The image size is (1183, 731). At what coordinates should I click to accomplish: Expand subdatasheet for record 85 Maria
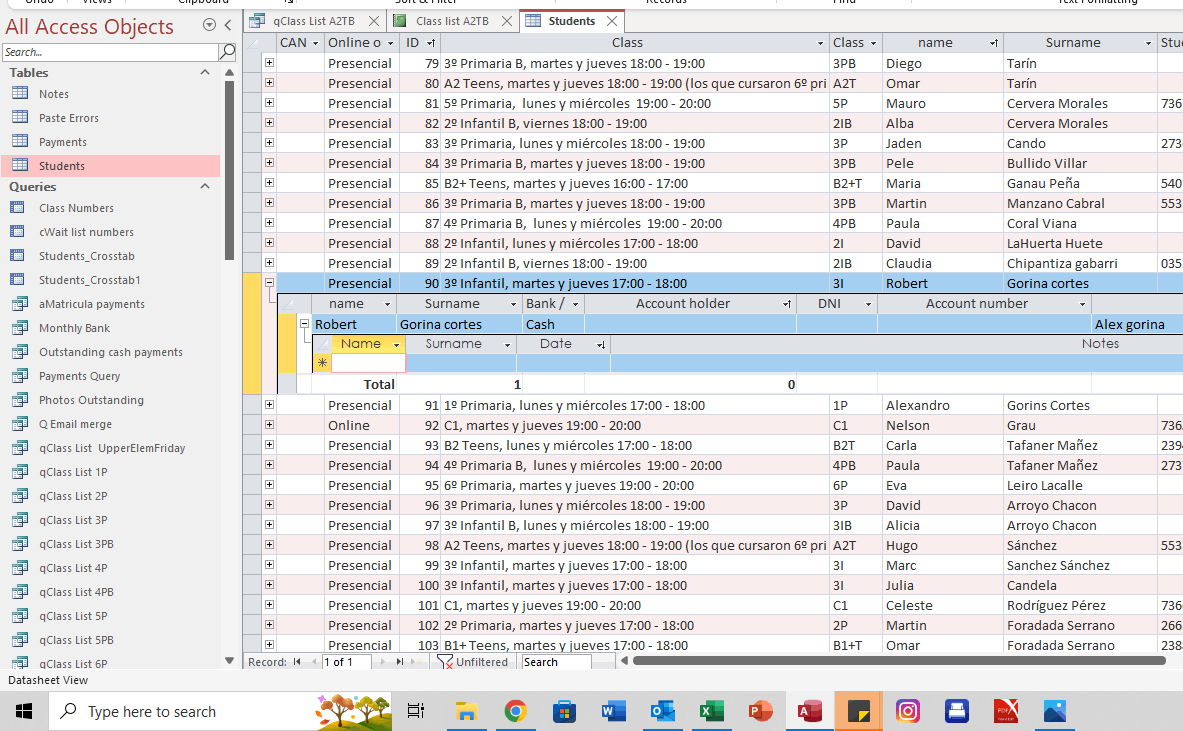pyautogui.click(x=269, y=183)
